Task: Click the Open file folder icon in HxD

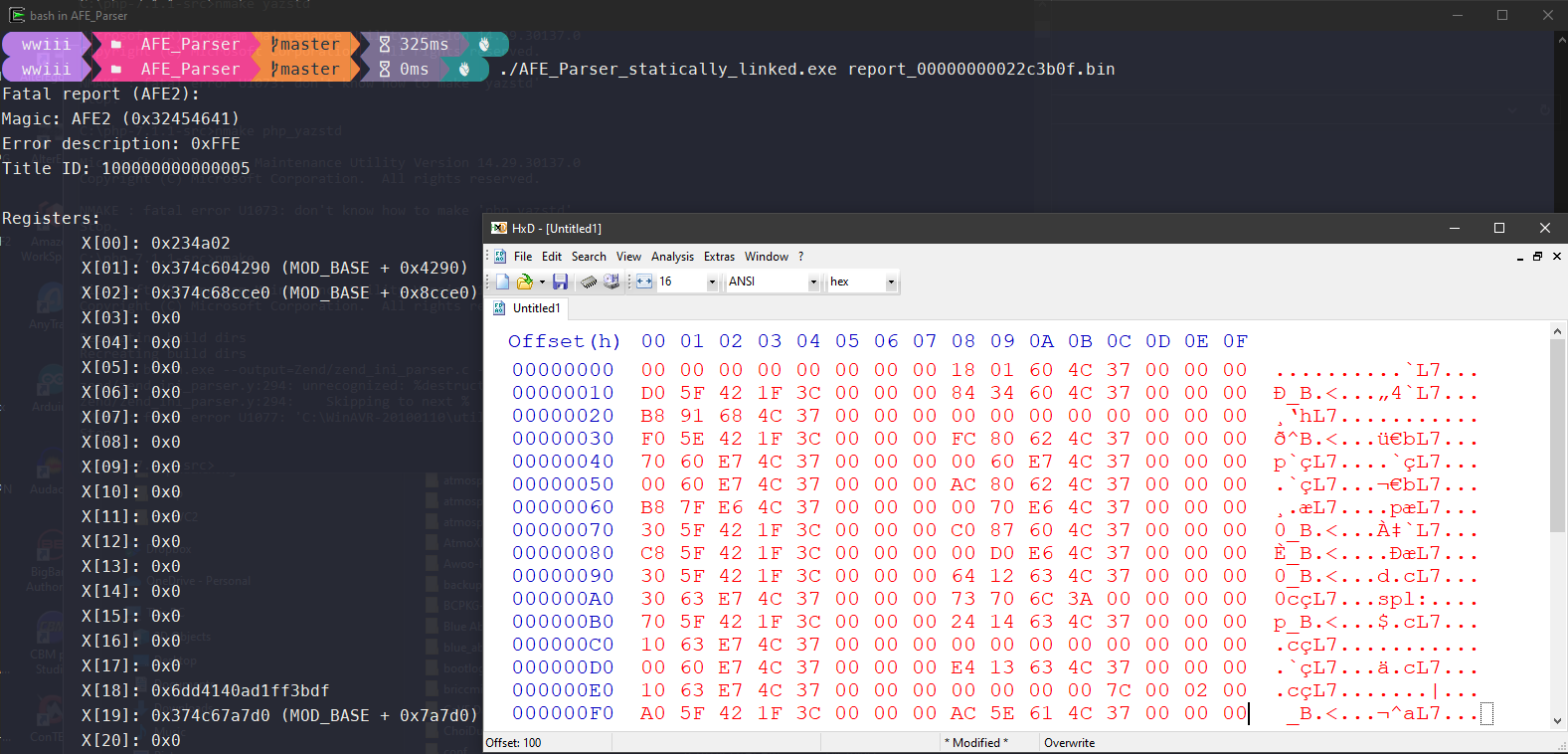Action: [524, 283]
